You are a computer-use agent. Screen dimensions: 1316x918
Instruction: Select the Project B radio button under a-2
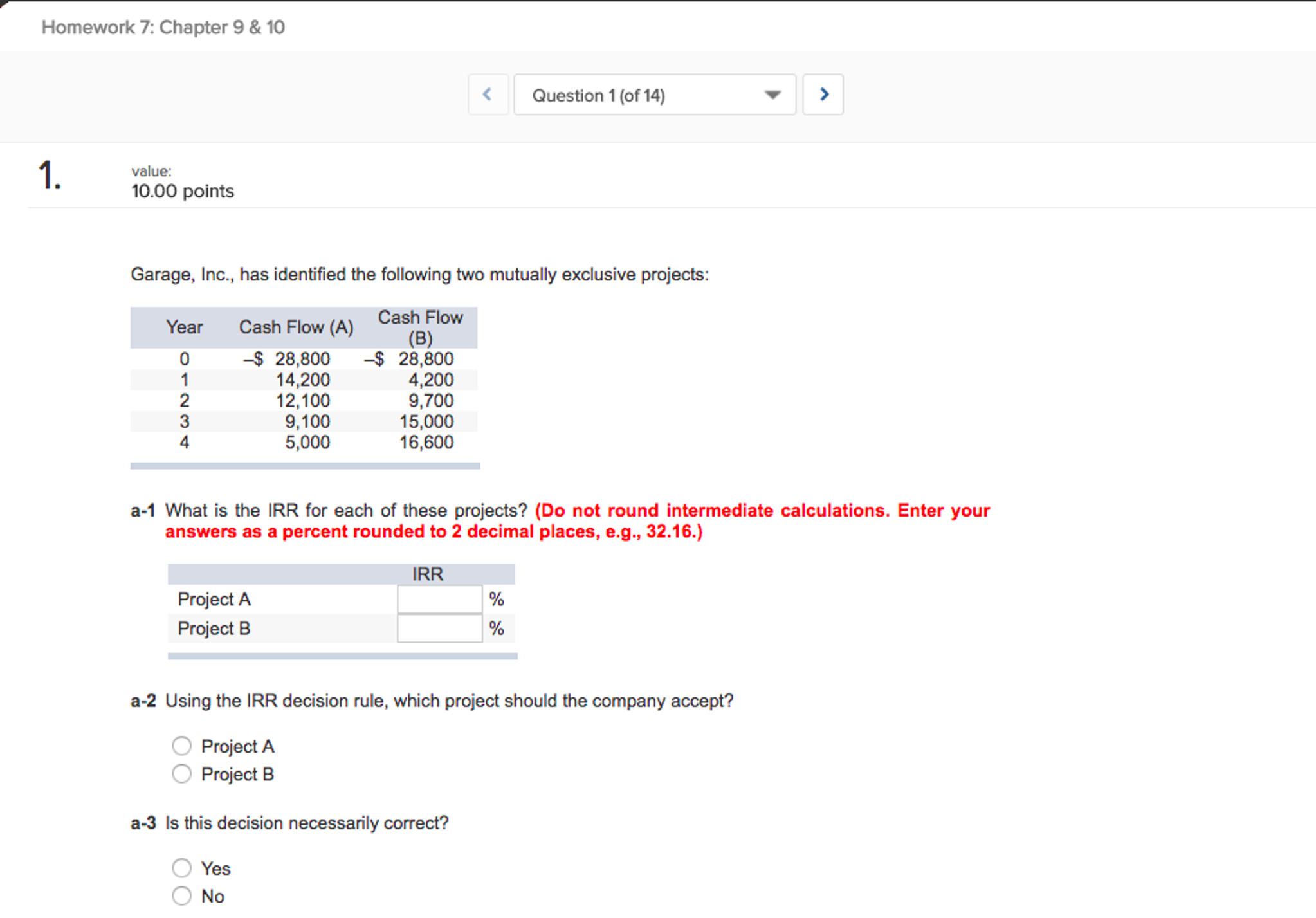182,774
